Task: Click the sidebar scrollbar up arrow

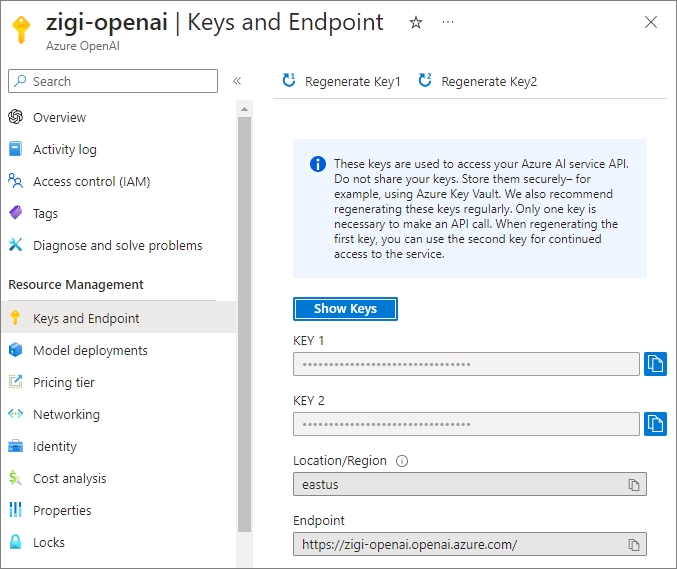Action: (244, 109)
